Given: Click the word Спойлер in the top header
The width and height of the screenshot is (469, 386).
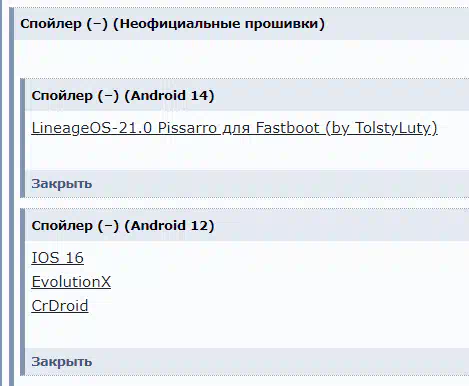Looking at the screenshot, I should [x=51, y=24].
